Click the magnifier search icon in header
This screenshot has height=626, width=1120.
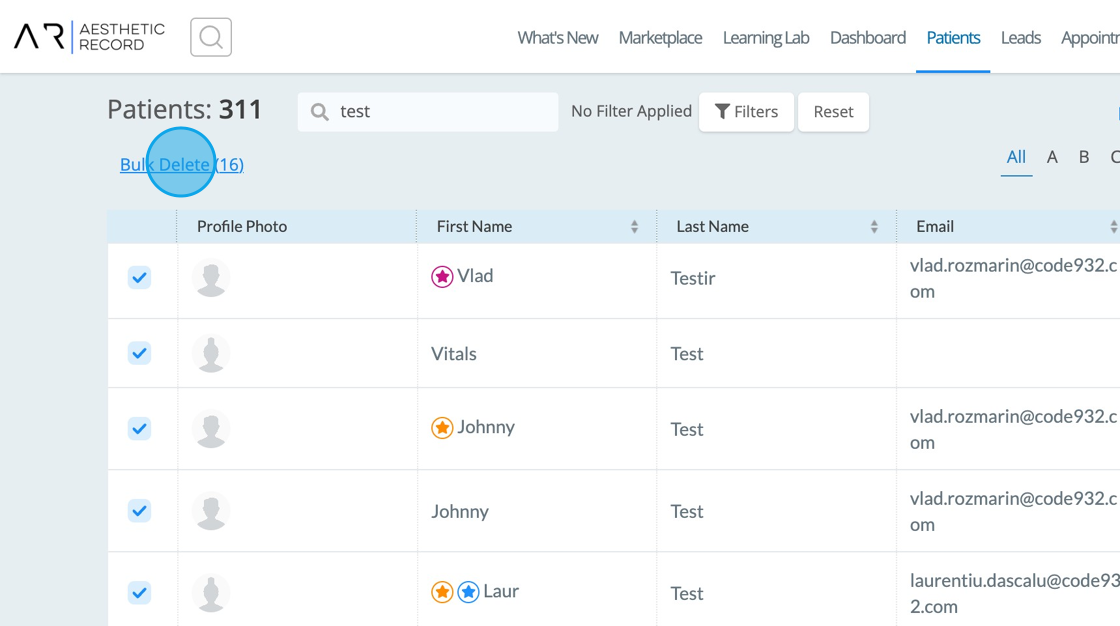[x=211, y=38]
